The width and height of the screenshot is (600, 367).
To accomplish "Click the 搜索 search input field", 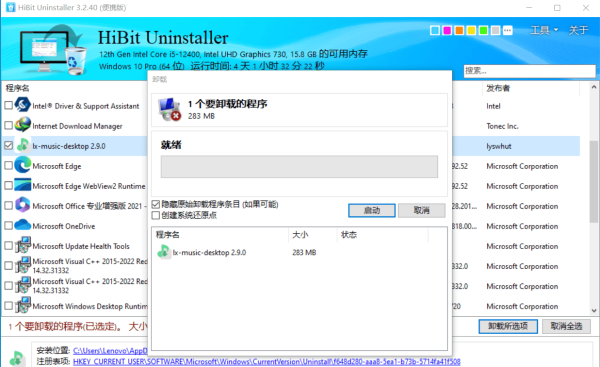I will (530, 71).
